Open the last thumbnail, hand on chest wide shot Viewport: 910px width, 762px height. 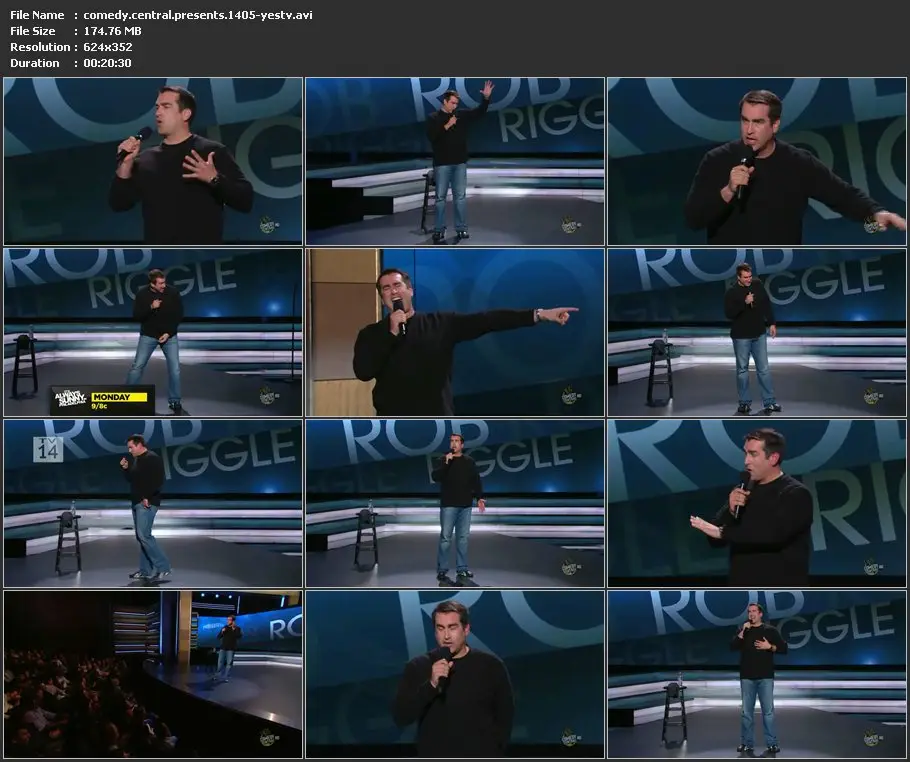757,674
